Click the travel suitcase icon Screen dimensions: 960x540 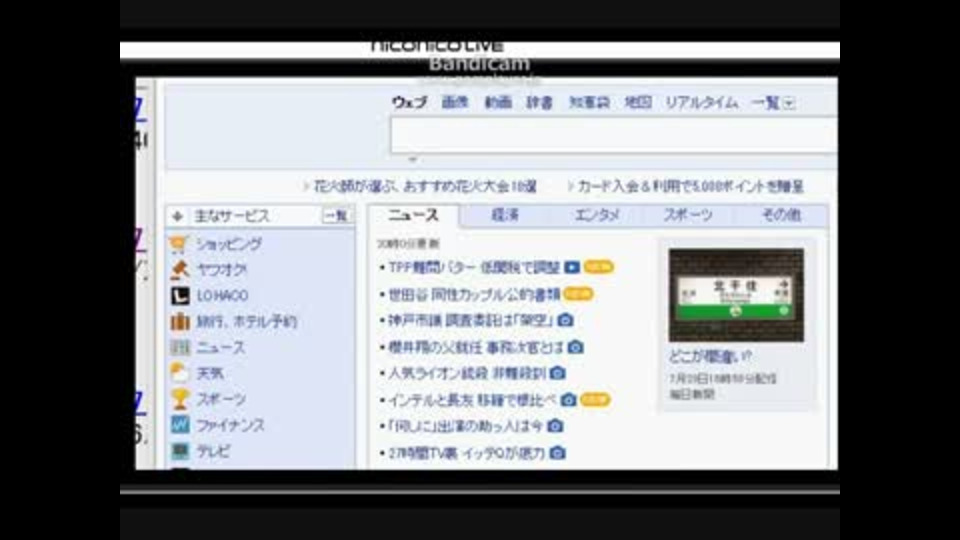179,321
